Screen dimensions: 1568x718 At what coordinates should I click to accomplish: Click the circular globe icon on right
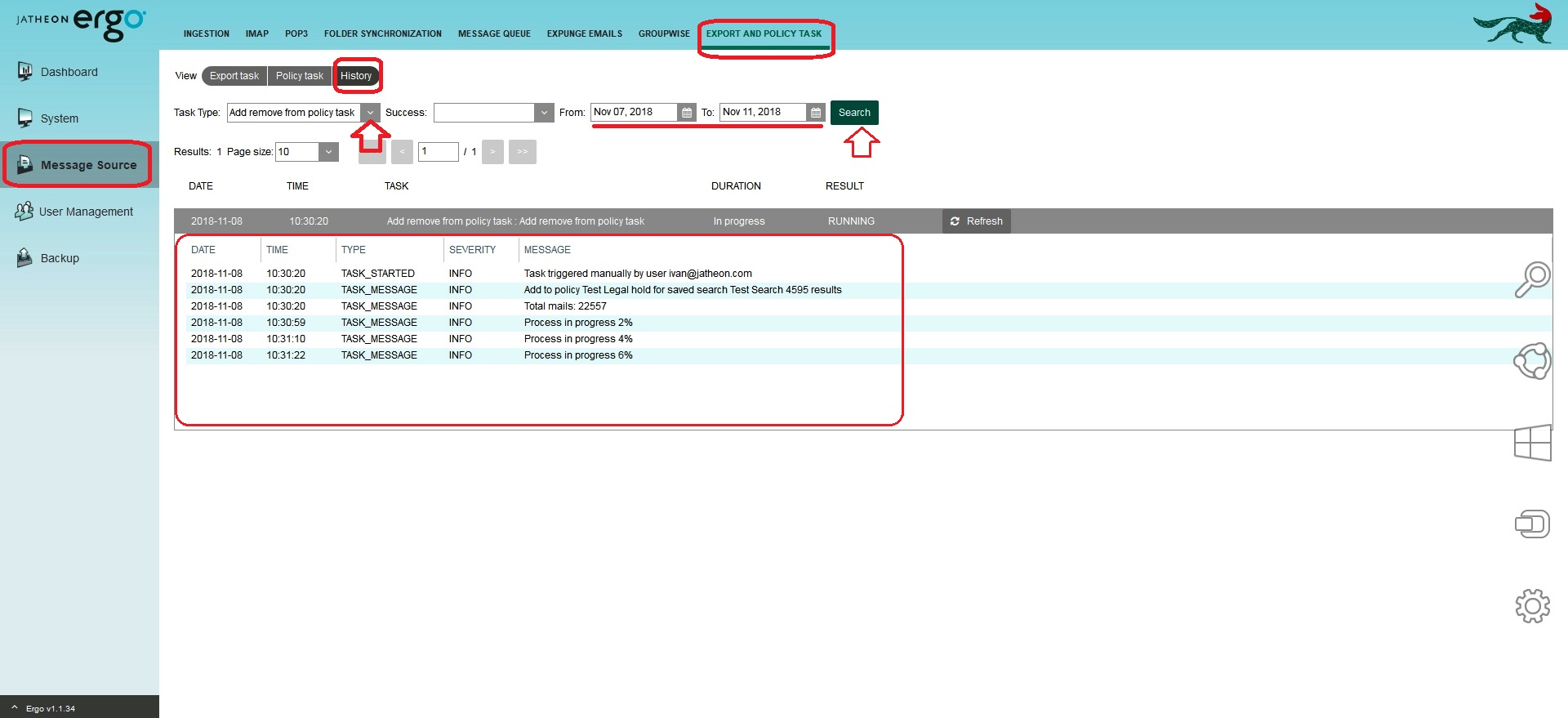pyautogui.click(x=1532, y=361)
